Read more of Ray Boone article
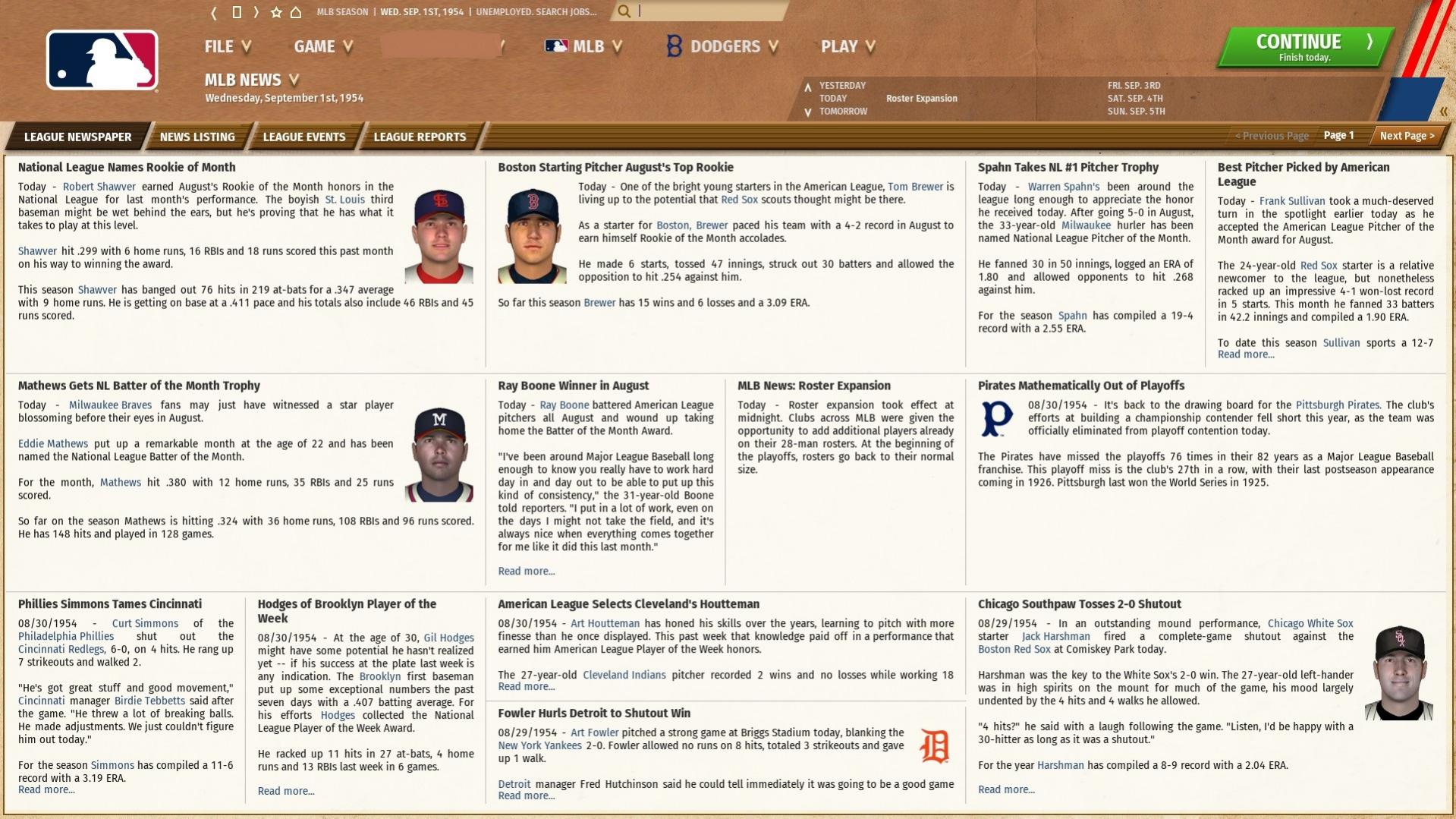 coord(526,572)
